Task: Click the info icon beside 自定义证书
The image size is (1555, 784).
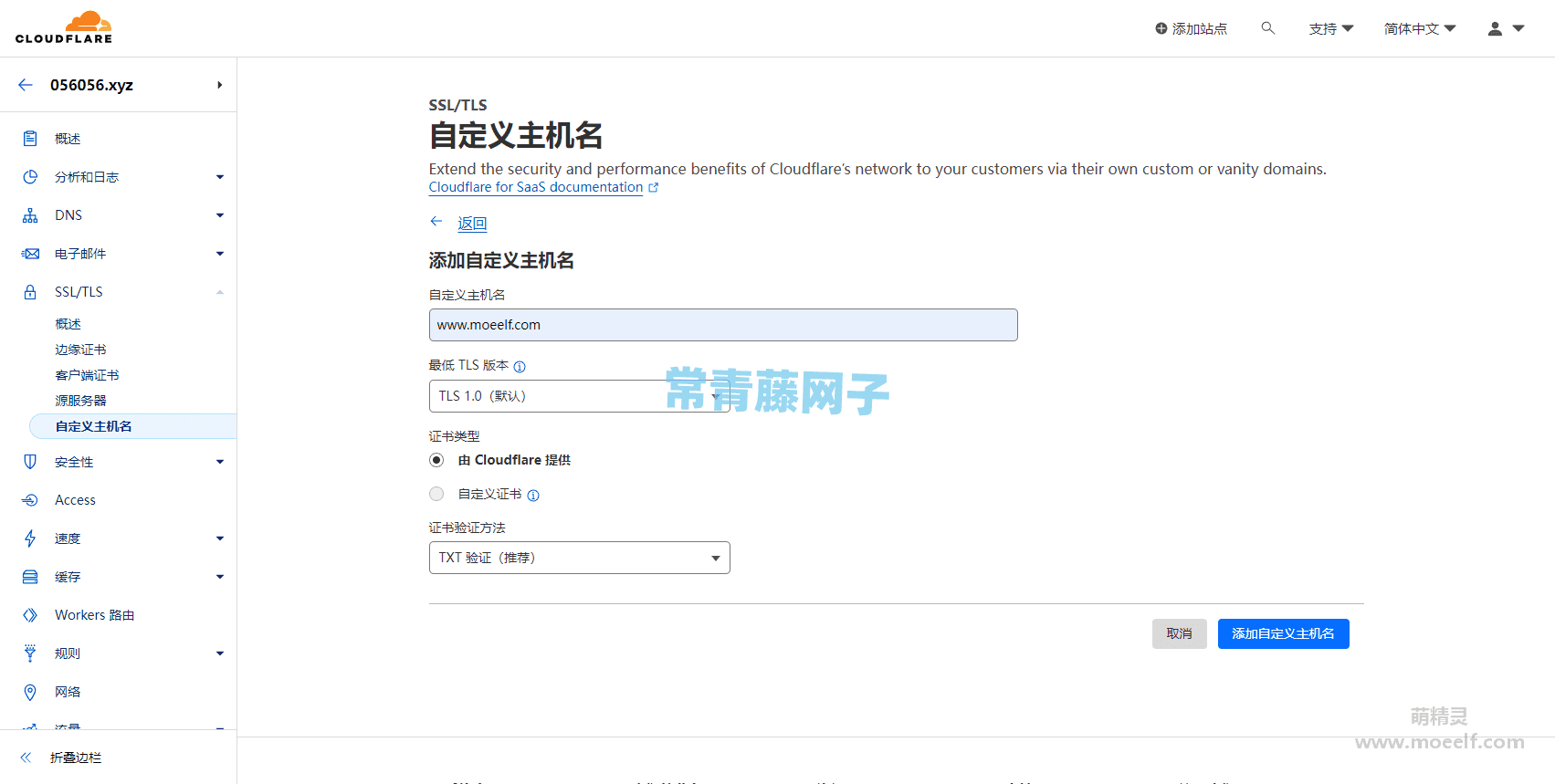Action: click(x=533, y=496)
